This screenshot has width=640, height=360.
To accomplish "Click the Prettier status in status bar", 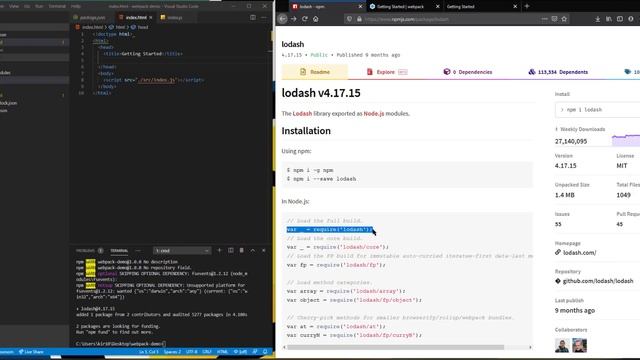I will pos(240,352).
